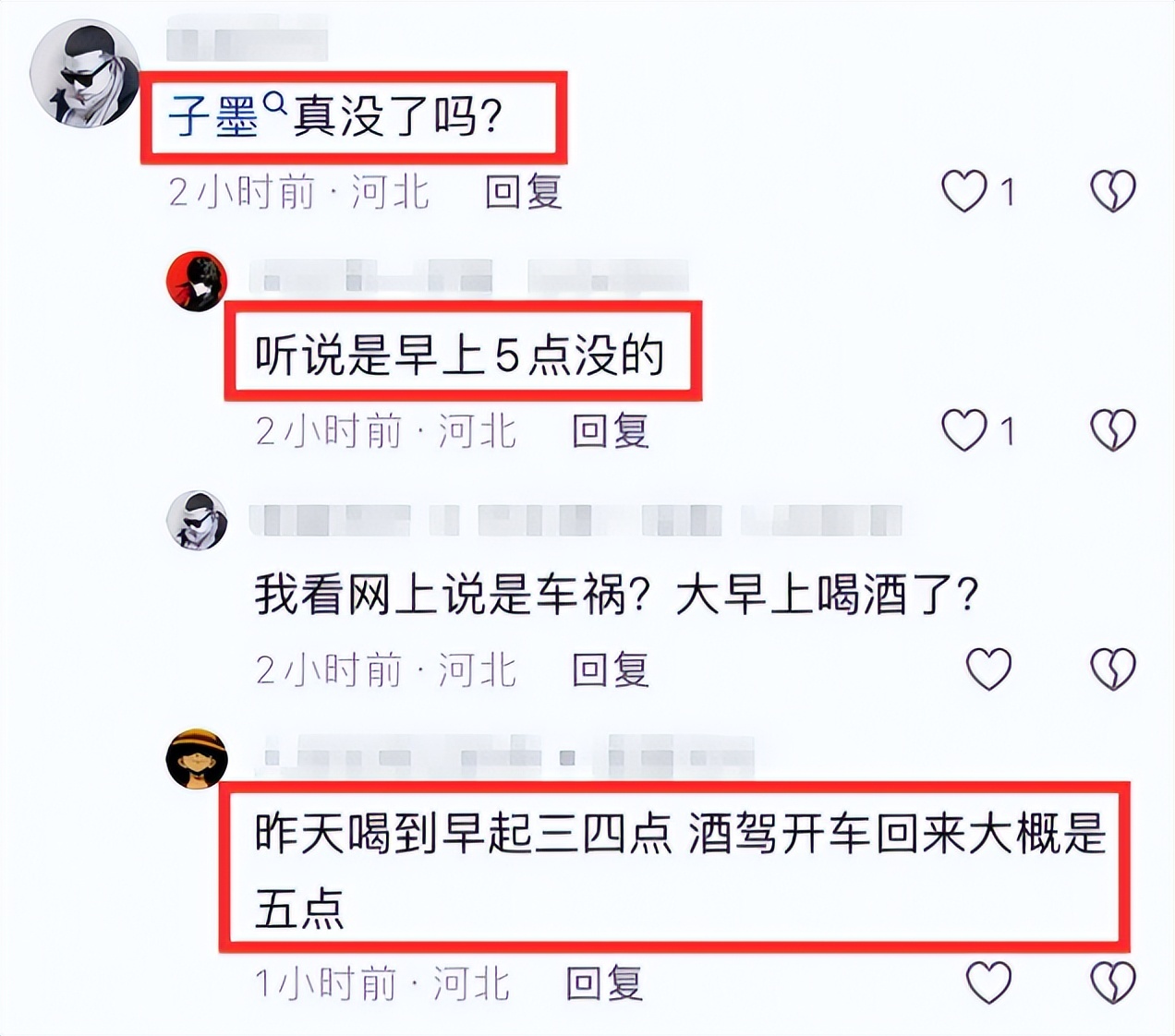Dislike the '我看网上说是车祸' reply
The image size is (1175, 1036).
point(1112,669)
